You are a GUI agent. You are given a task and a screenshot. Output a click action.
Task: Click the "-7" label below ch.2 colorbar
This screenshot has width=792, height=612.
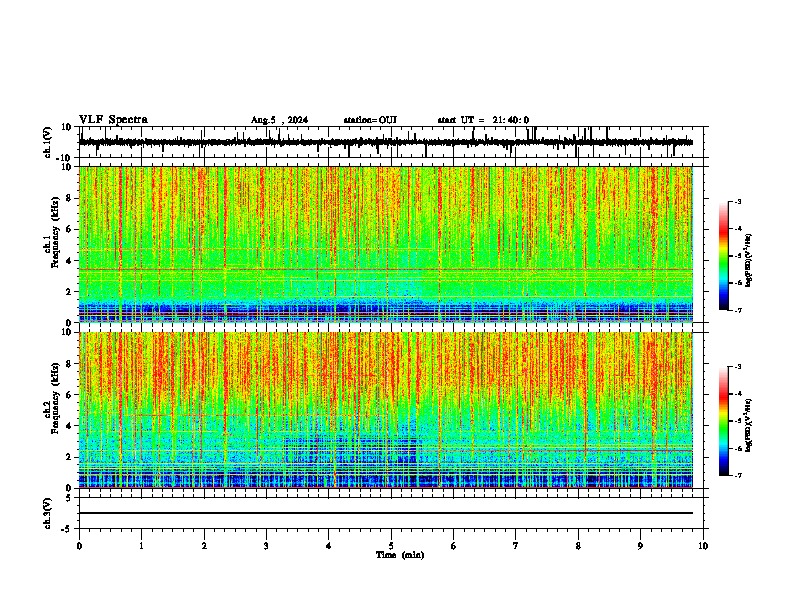click(x=737, y=475)
